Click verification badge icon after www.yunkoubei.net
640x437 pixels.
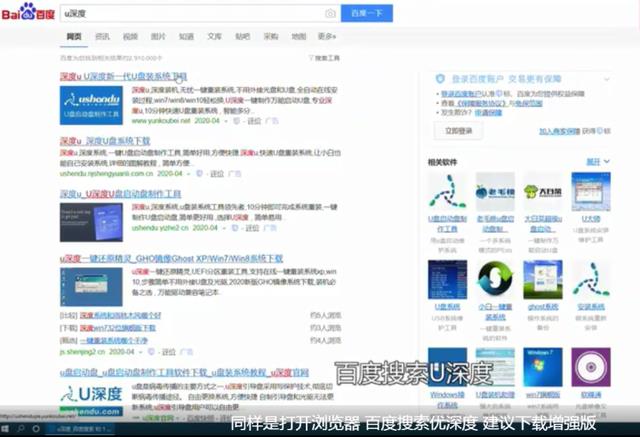pos(236,121)
